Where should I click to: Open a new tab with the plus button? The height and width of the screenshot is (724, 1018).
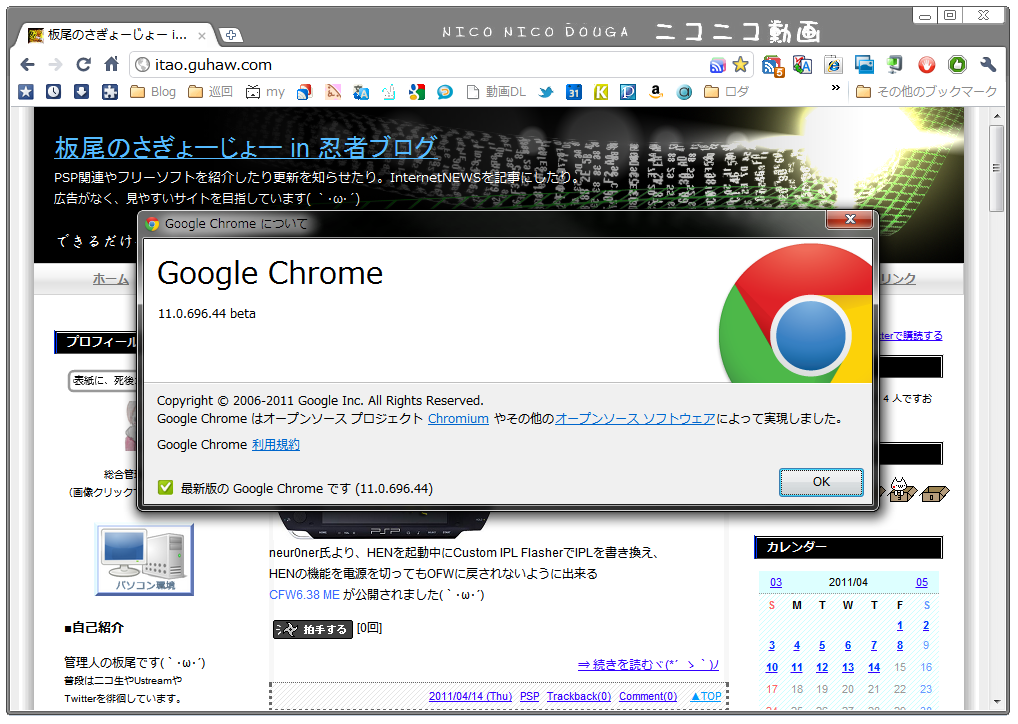pos(230,35)
